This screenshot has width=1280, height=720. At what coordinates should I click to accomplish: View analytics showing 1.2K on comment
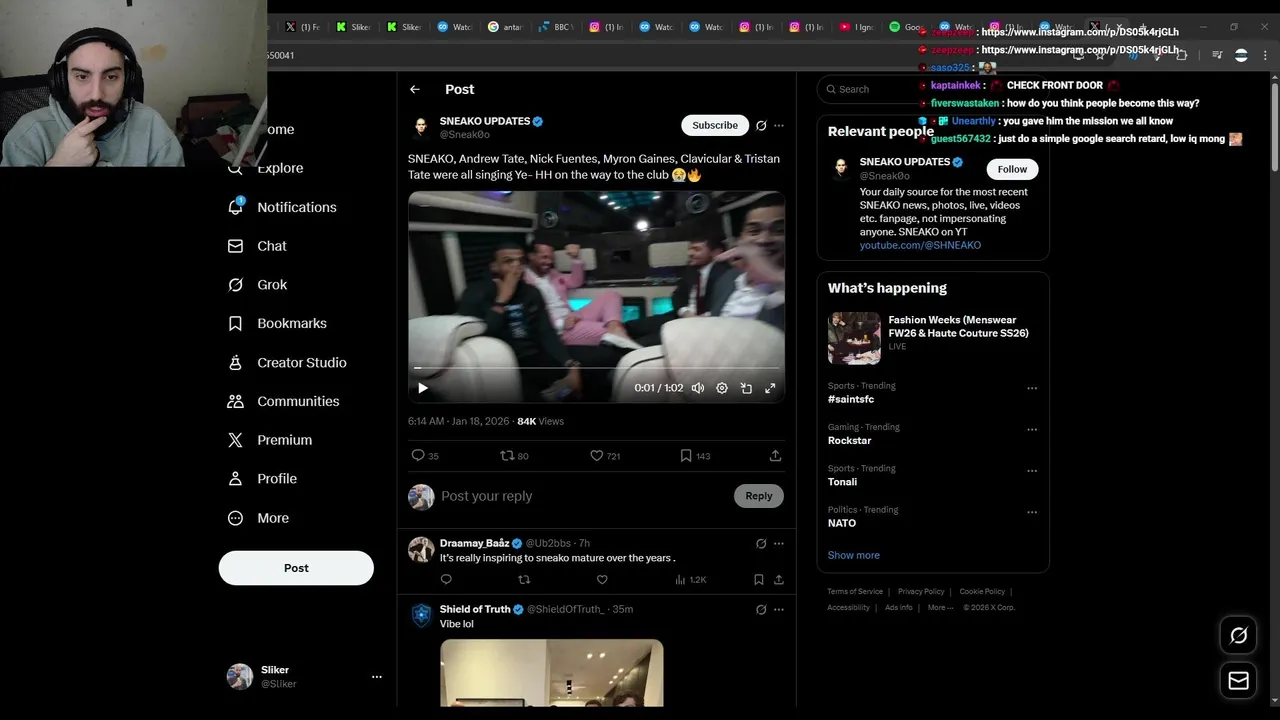click(691, 580)
